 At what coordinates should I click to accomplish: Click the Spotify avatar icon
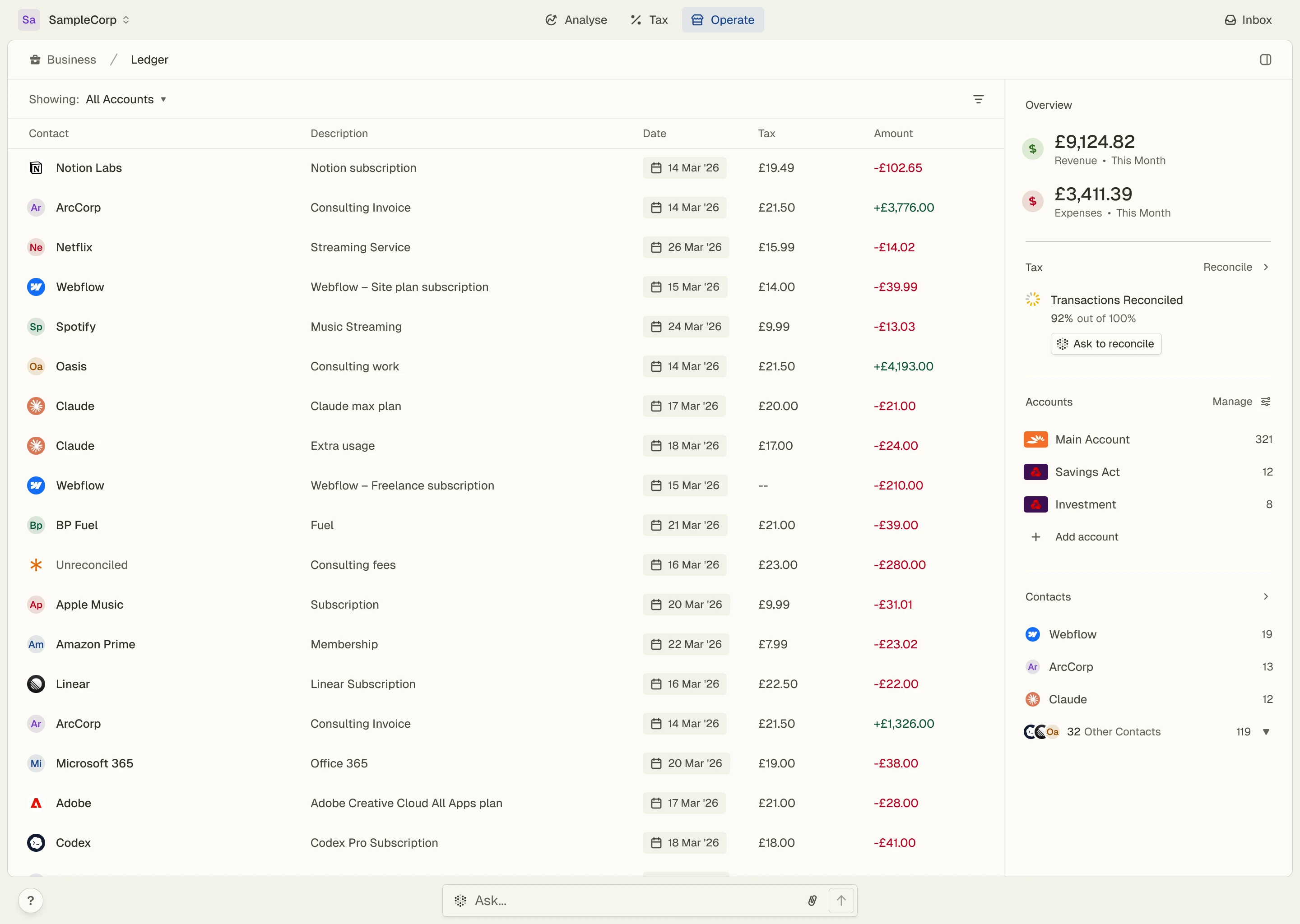[x=36, y=327]
